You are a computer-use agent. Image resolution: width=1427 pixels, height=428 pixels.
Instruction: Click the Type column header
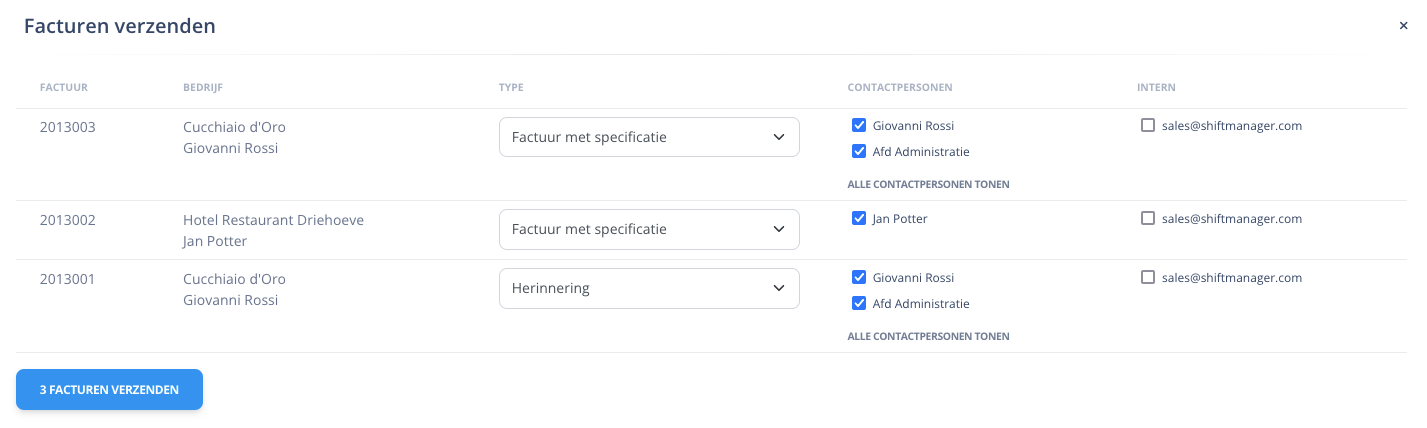(x=511, y=88)
